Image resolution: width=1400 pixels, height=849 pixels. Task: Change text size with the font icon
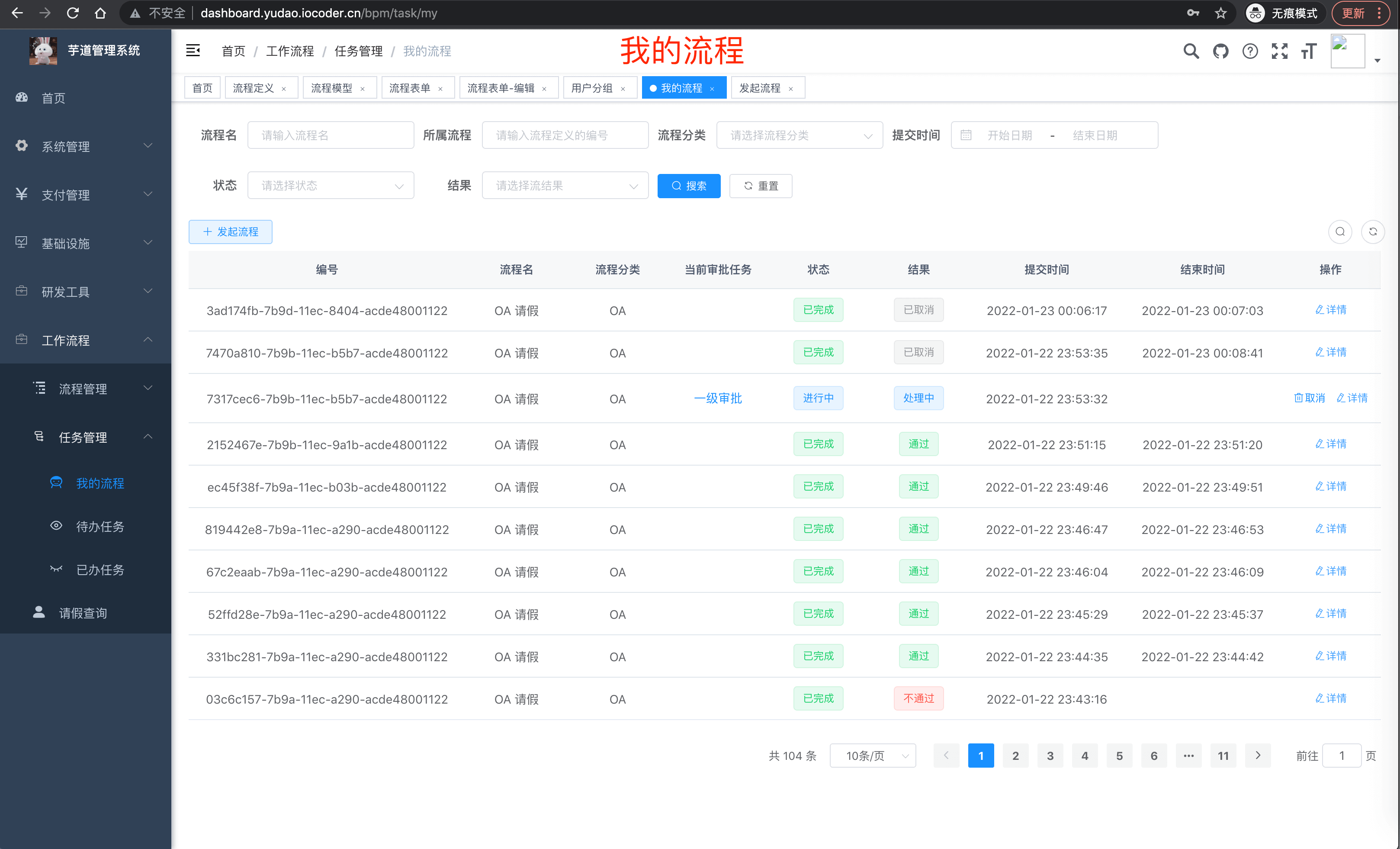[x=1309, y=51]
